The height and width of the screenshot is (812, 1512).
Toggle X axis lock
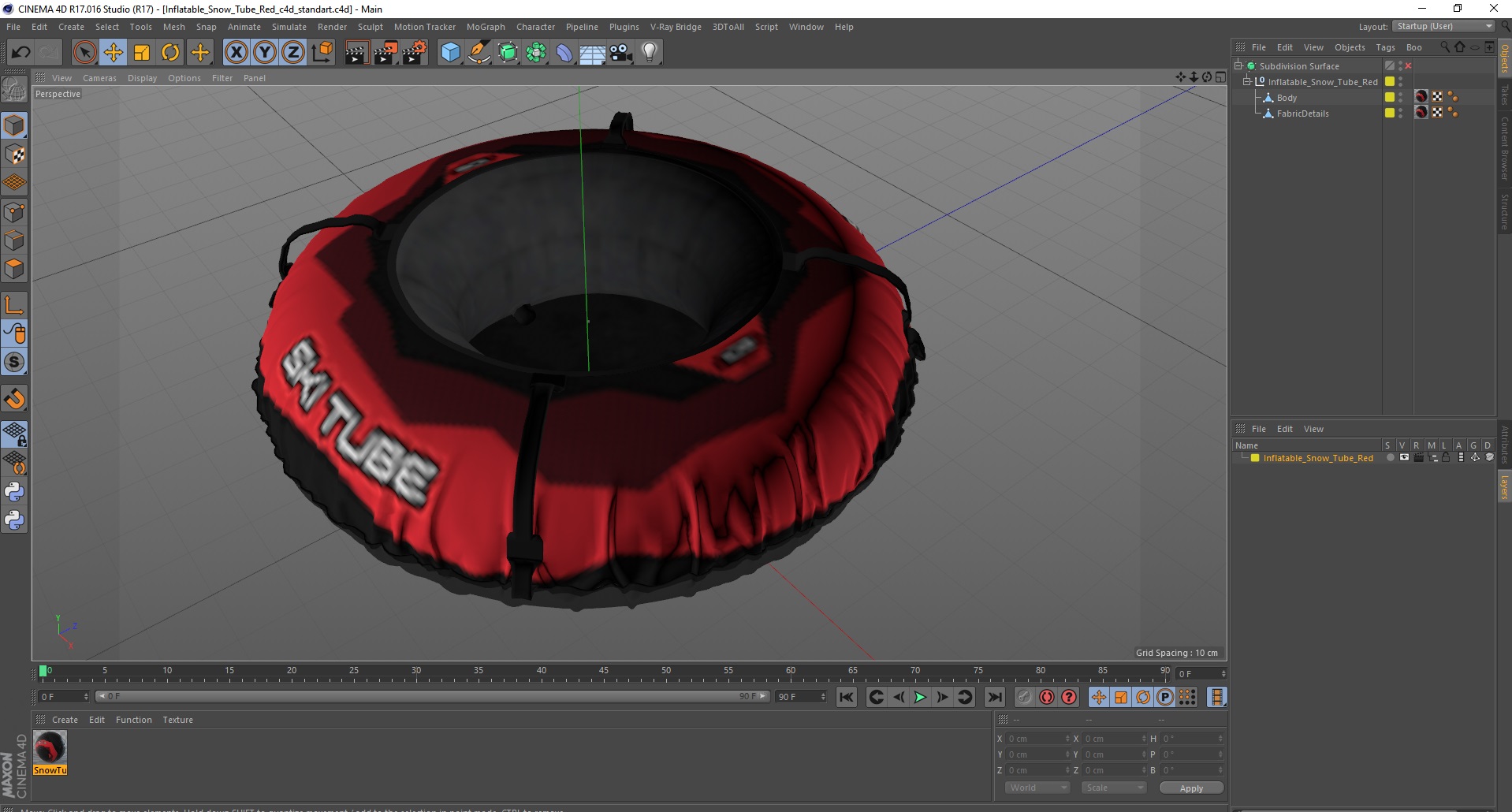236,52
